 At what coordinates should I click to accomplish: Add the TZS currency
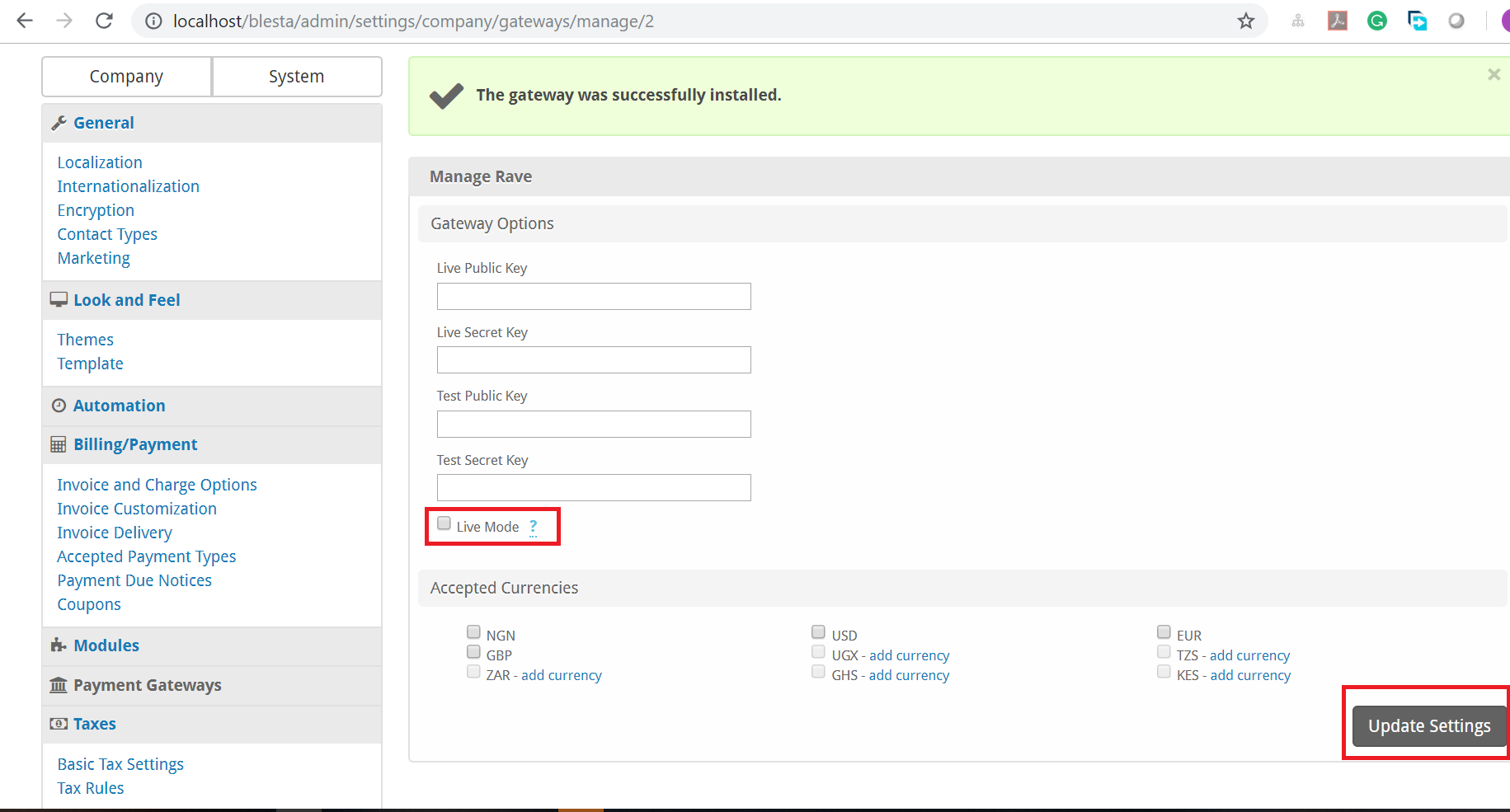pyautogui.click(x=1250, y=655)
